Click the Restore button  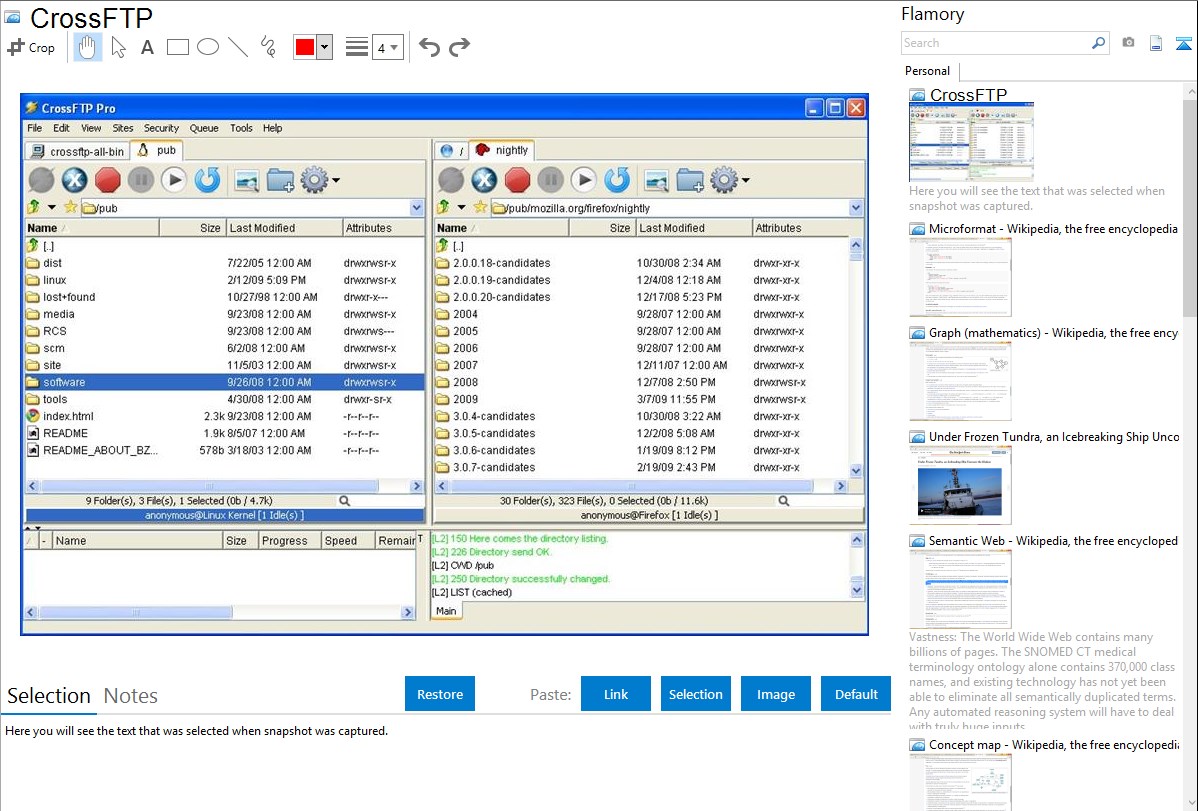click(440, 694)
